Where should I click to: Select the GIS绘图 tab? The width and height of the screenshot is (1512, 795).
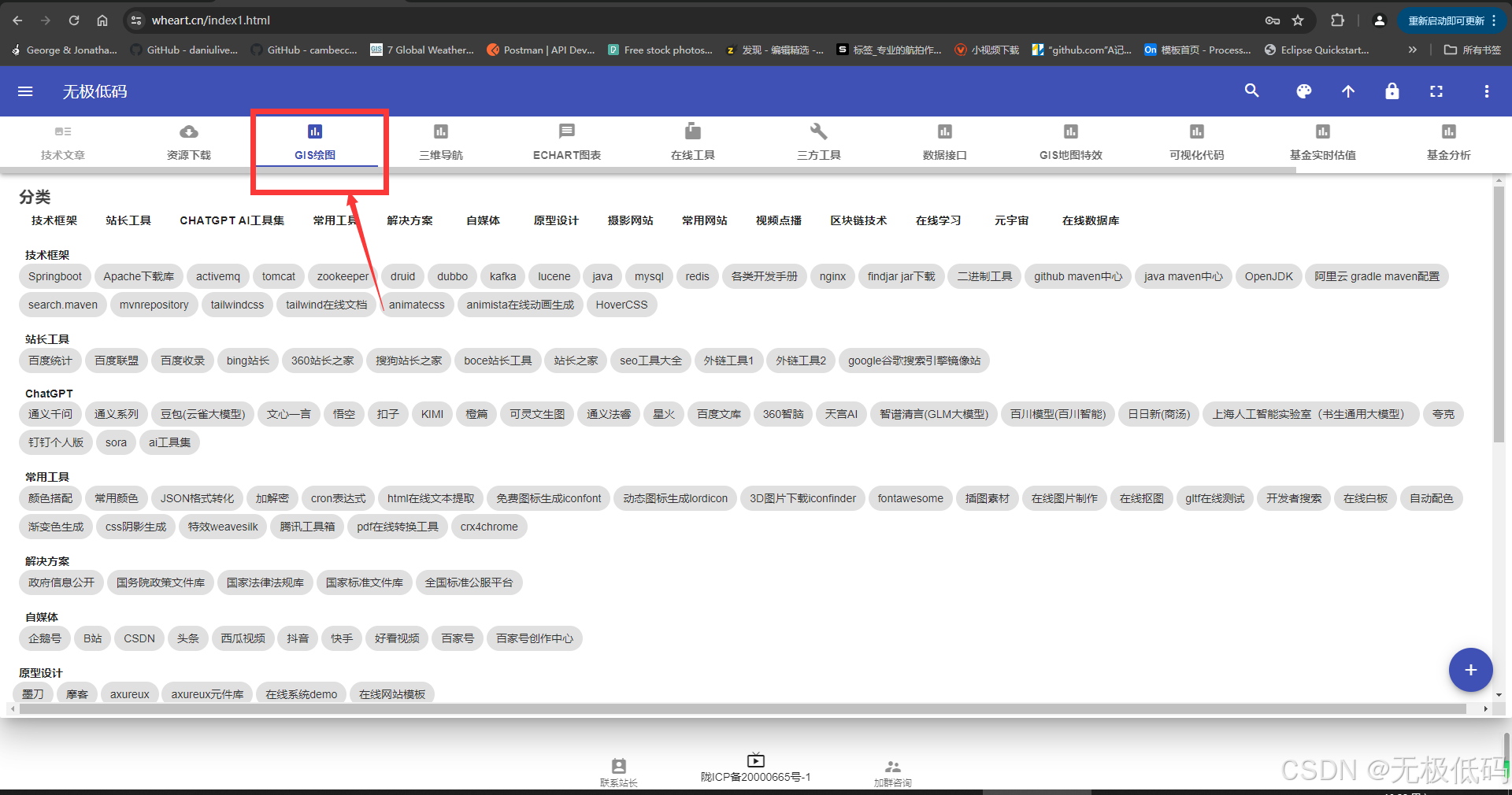pos(315,142)
